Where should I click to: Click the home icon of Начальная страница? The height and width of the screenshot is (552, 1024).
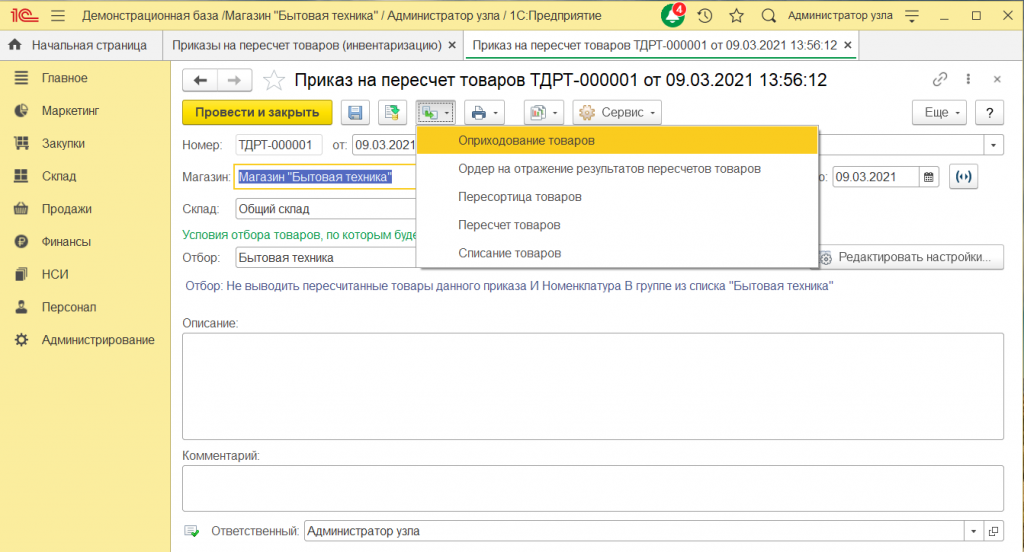(x=15, y=45)
